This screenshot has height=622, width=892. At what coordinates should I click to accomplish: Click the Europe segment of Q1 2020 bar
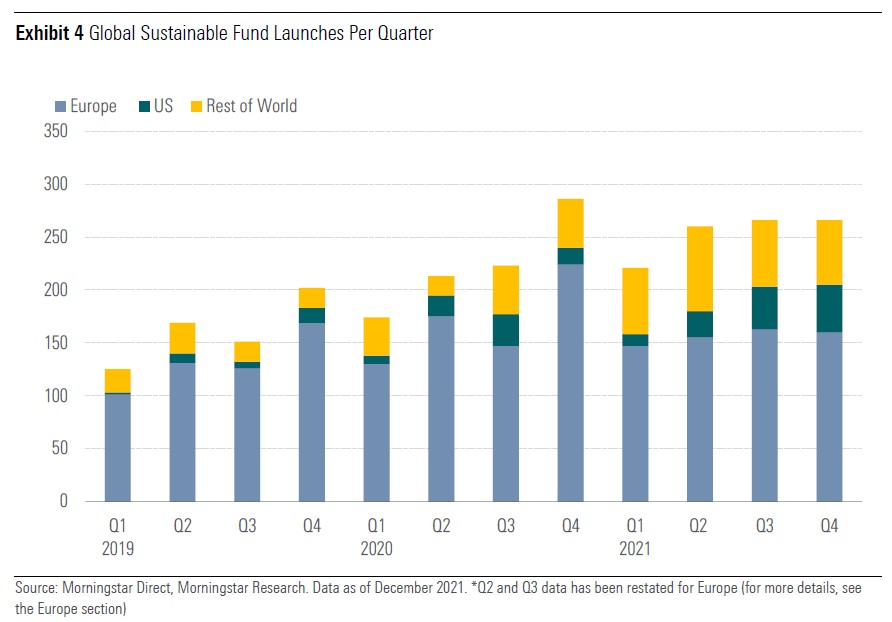[376, 432]
